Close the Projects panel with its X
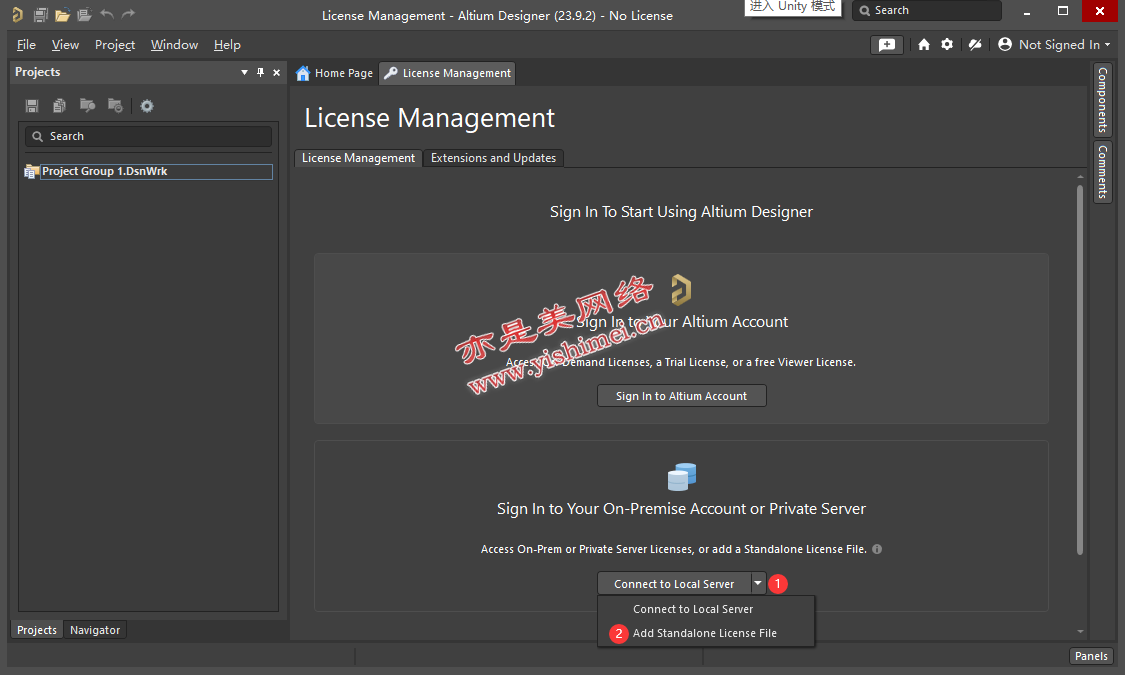This screenshot has width=1125, height=675. (x=276, y=72)
